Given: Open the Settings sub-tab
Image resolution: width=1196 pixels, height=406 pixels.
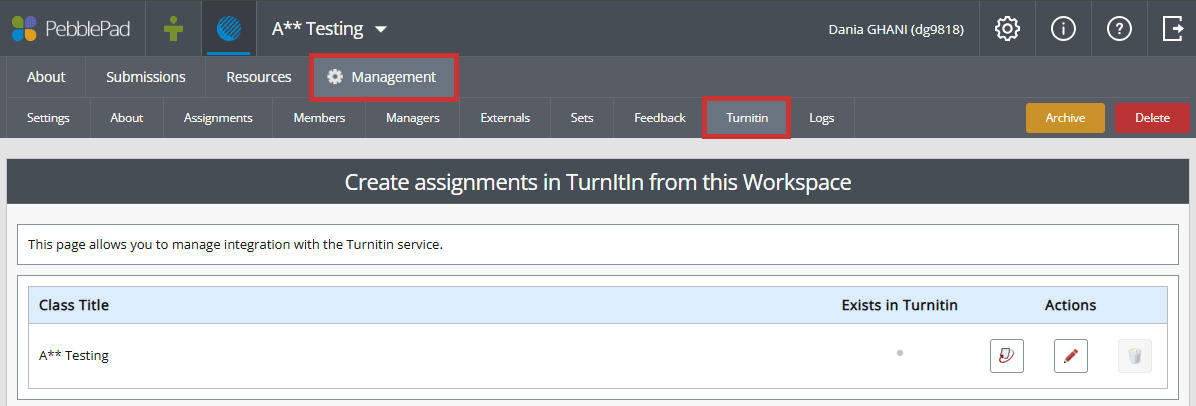Looking at the screenshot, I should tap(48, 118).
